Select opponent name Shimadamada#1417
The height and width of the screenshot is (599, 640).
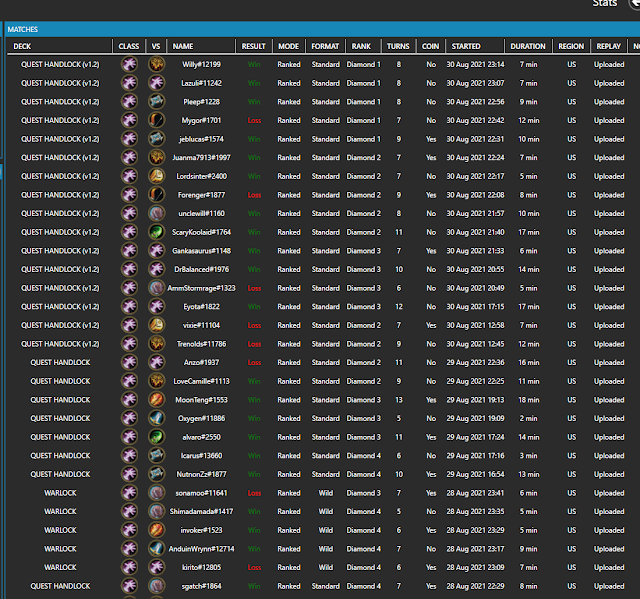pos(201,511)
